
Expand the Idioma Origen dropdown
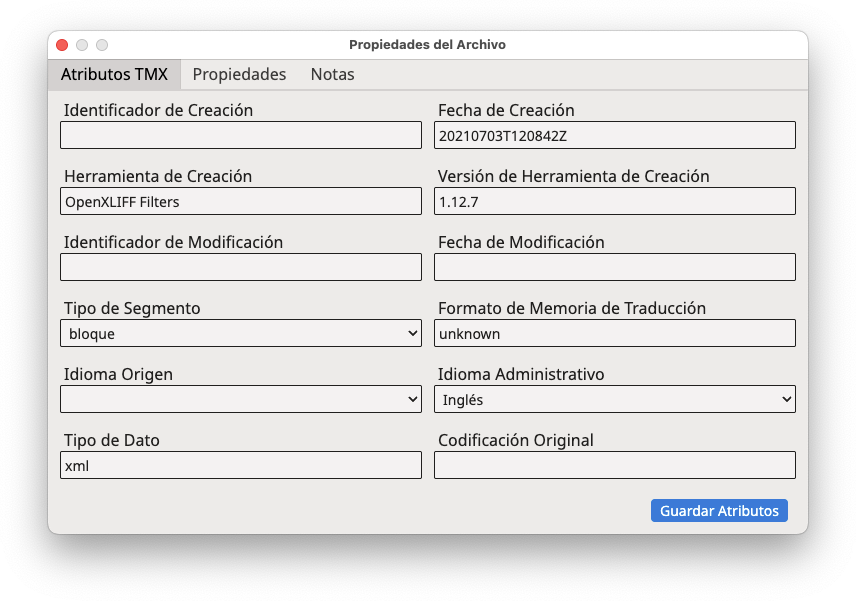pyautogui.click(x=241, y=400)
